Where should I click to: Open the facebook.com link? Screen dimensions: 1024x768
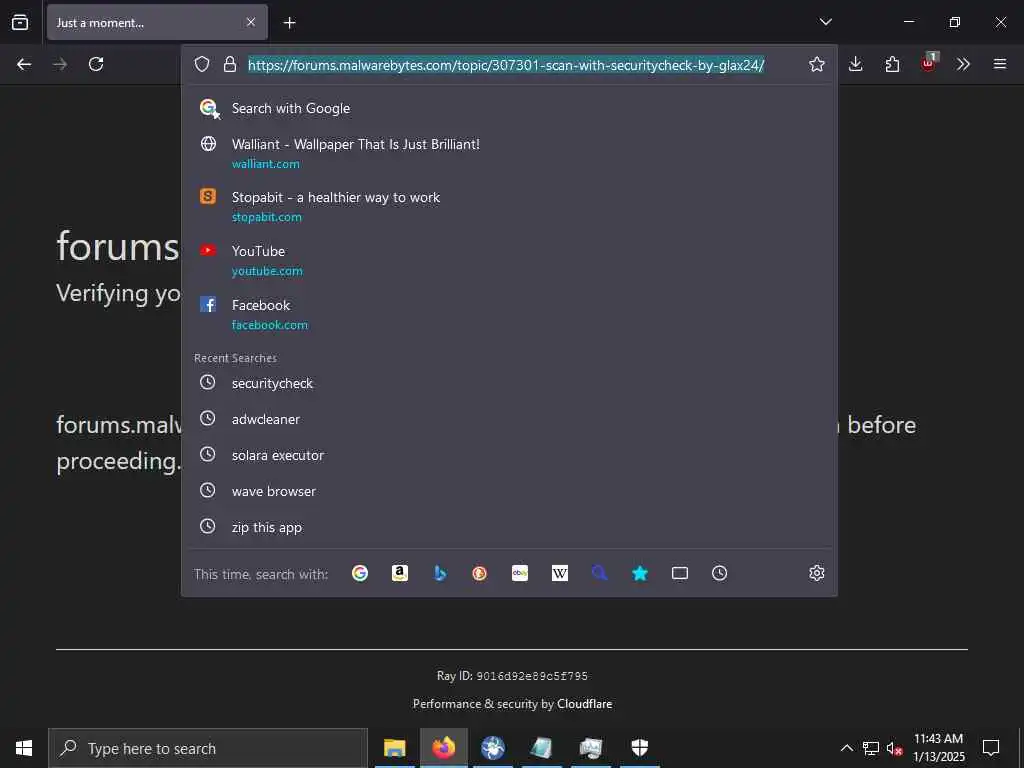(270, 325)
